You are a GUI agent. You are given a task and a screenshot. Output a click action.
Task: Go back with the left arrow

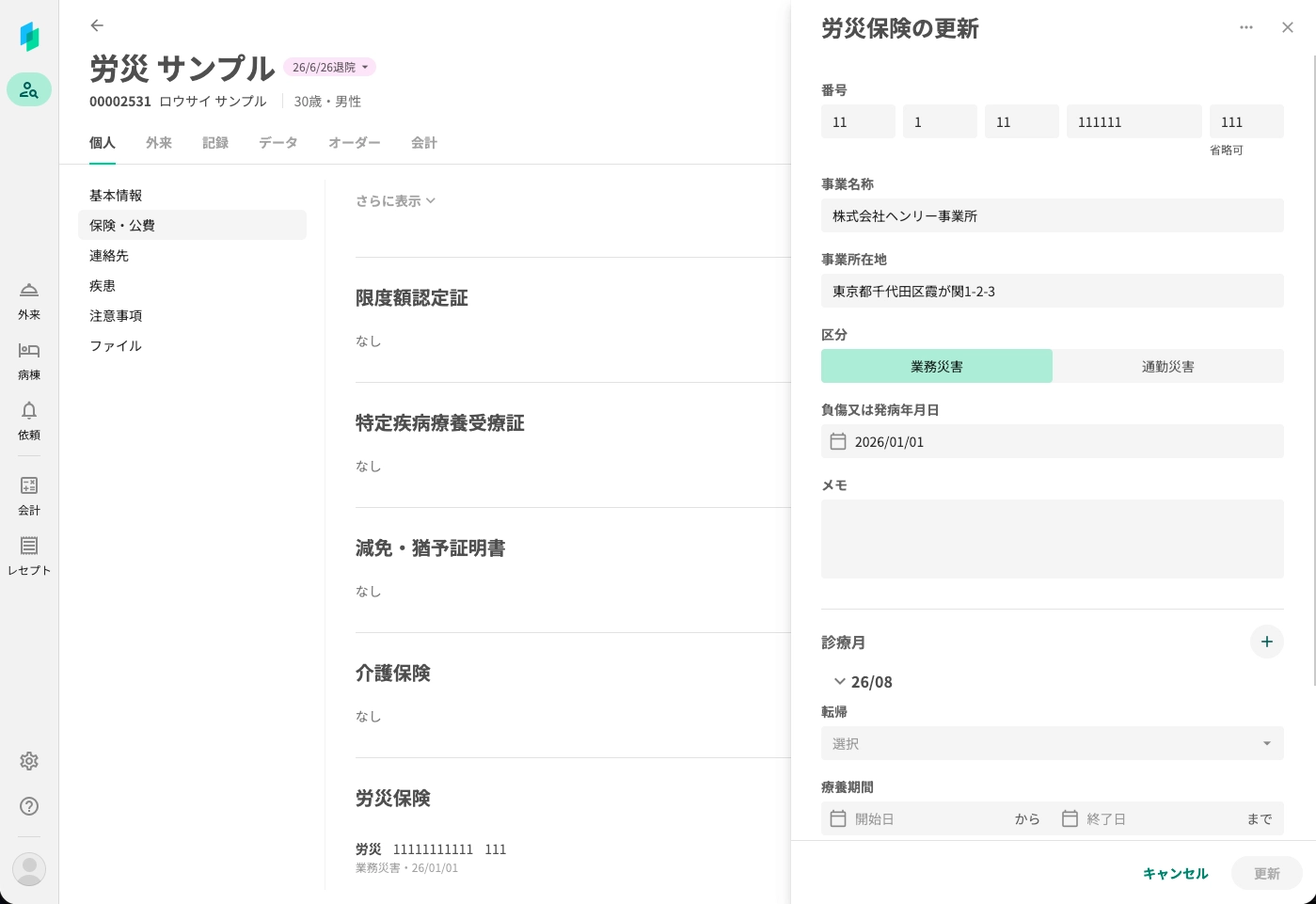click(97, 25)
